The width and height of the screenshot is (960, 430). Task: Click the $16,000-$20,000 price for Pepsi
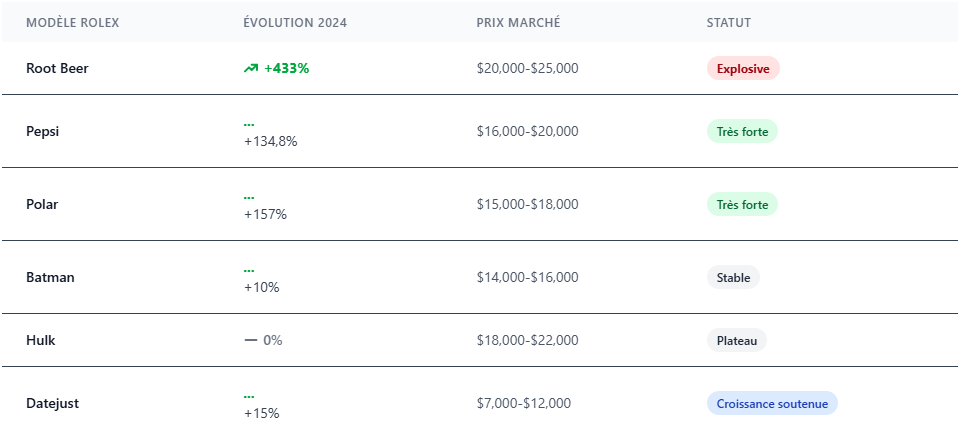click(527, 131)
